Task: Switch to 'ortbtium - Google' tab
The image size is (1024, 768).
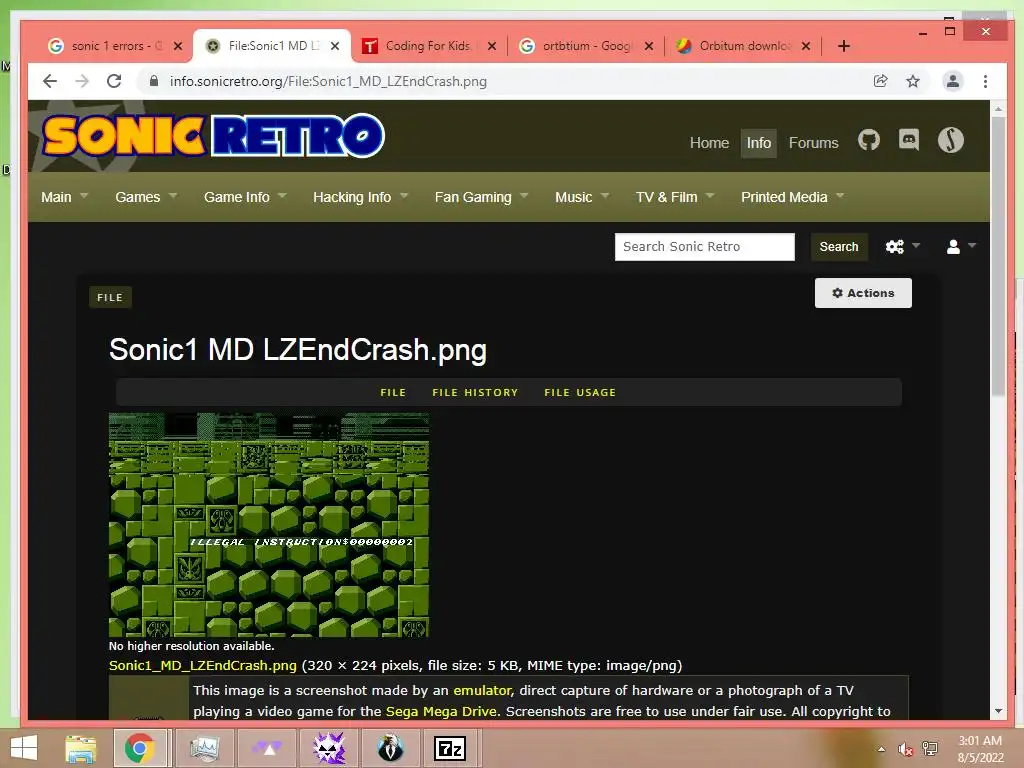Action: pos(586,46)
